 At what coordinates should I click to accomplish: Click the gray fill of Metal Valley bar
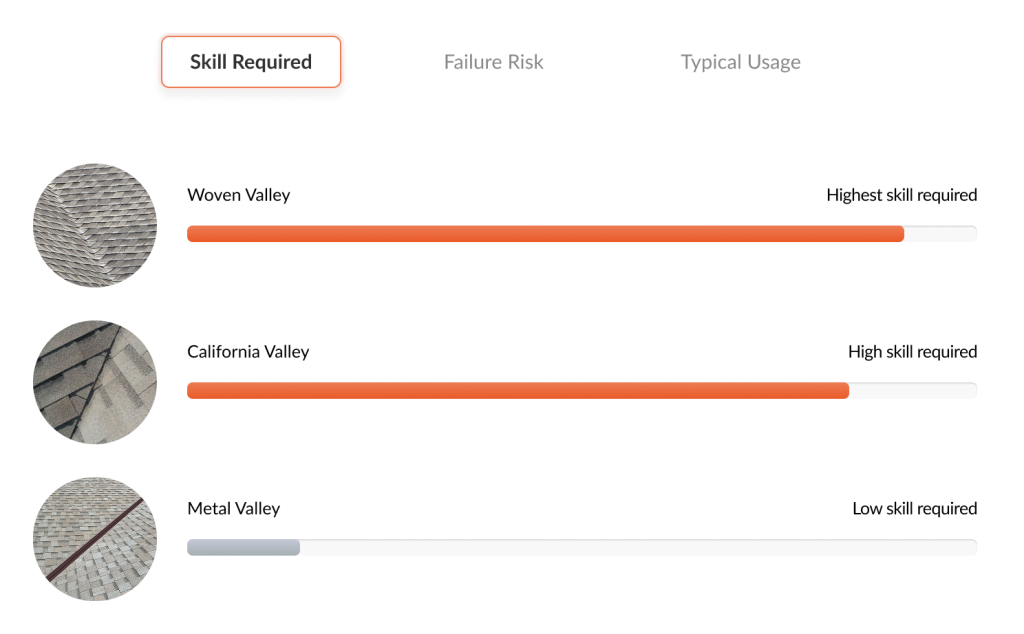(x=243, y=548)
